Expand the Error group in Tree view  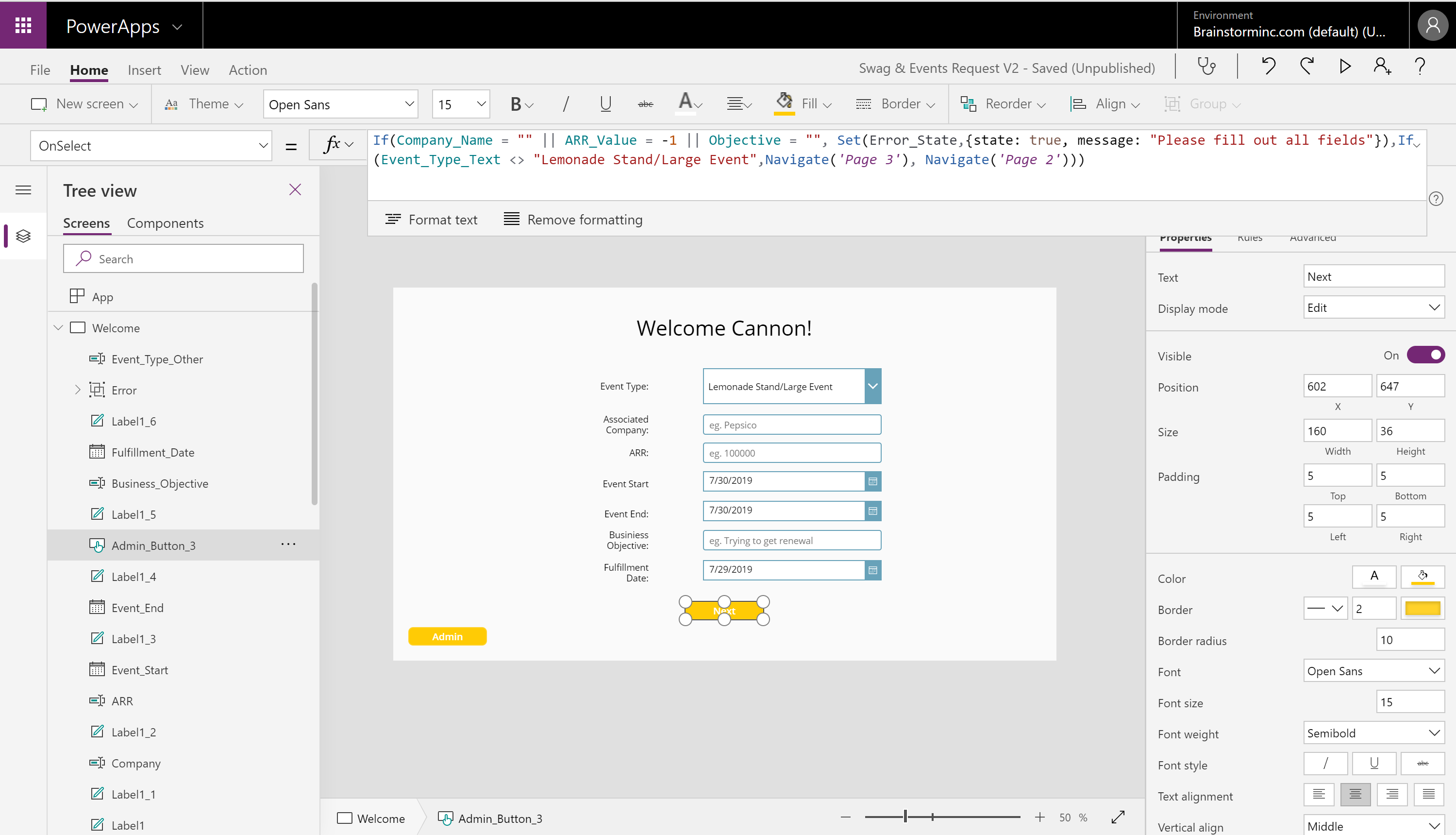pos(78,390)
